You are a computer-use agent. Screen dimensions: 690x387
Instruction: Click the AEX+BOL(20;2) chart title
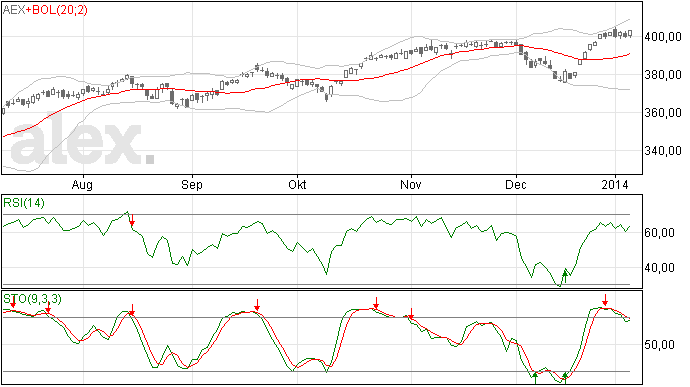click(45, 10)
